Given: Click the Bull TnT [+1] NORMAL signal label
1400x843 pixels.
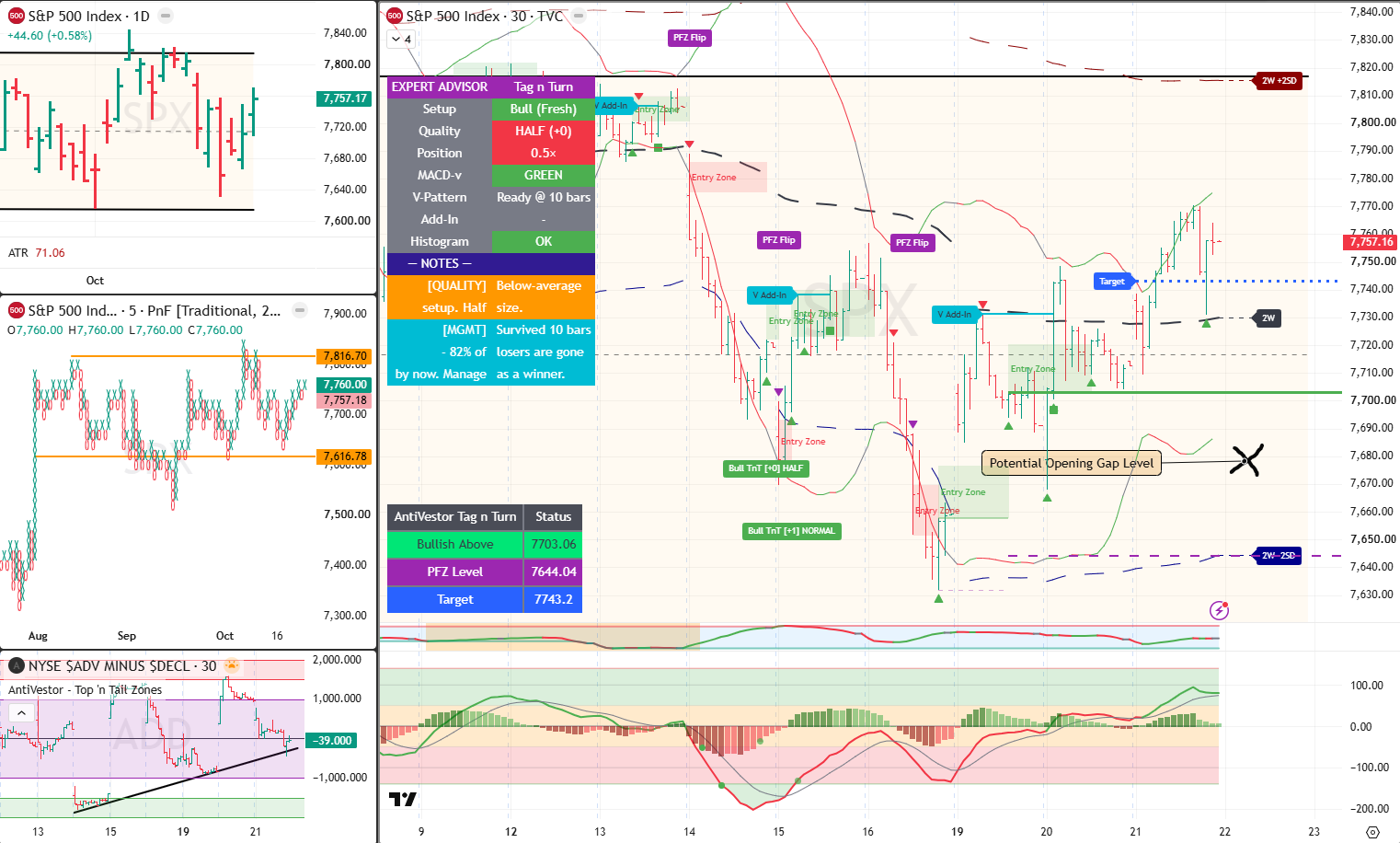Looking at the screenshot, I should [x=791, y=531].
